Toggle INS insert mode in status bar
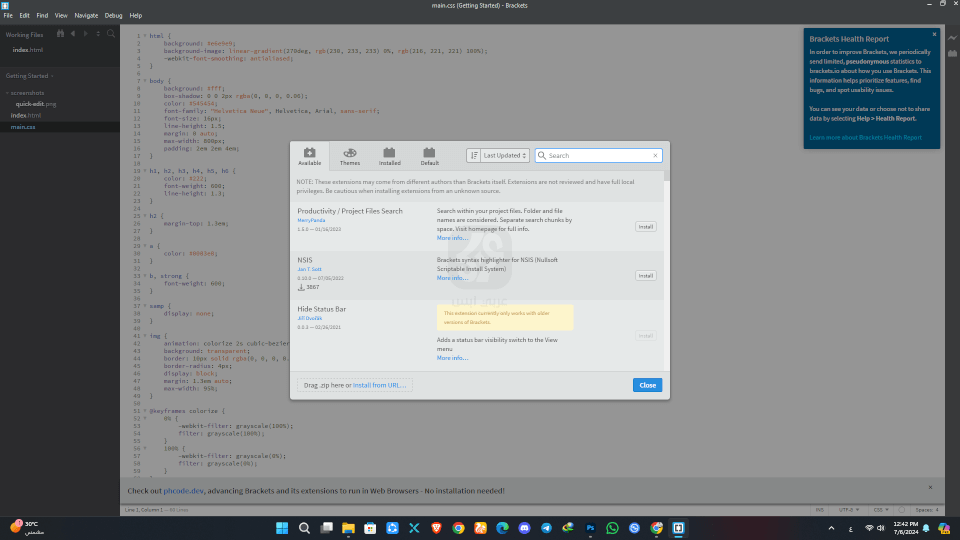960x540 pixels. click(x=820, y=510)
